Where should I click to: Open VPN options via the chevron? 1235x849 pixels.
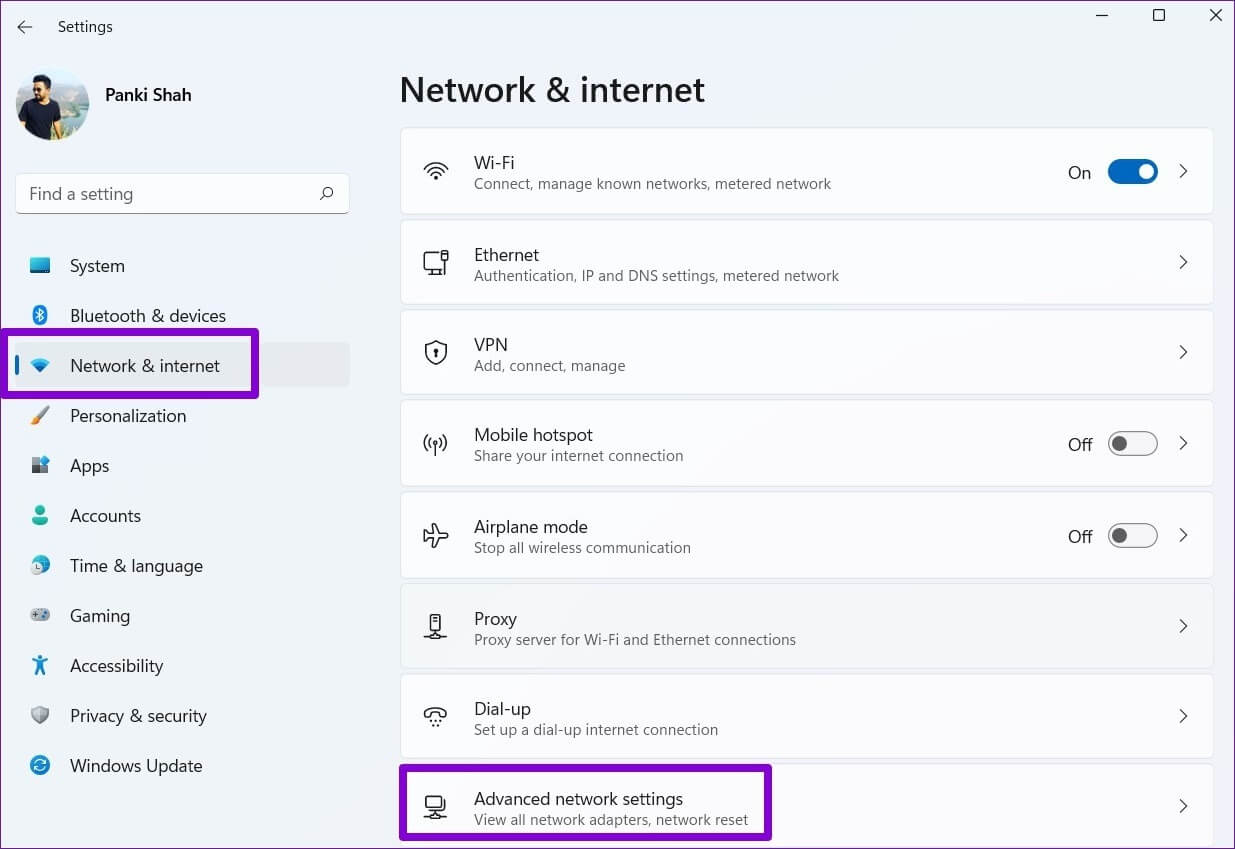click(x=1183, y=353)
